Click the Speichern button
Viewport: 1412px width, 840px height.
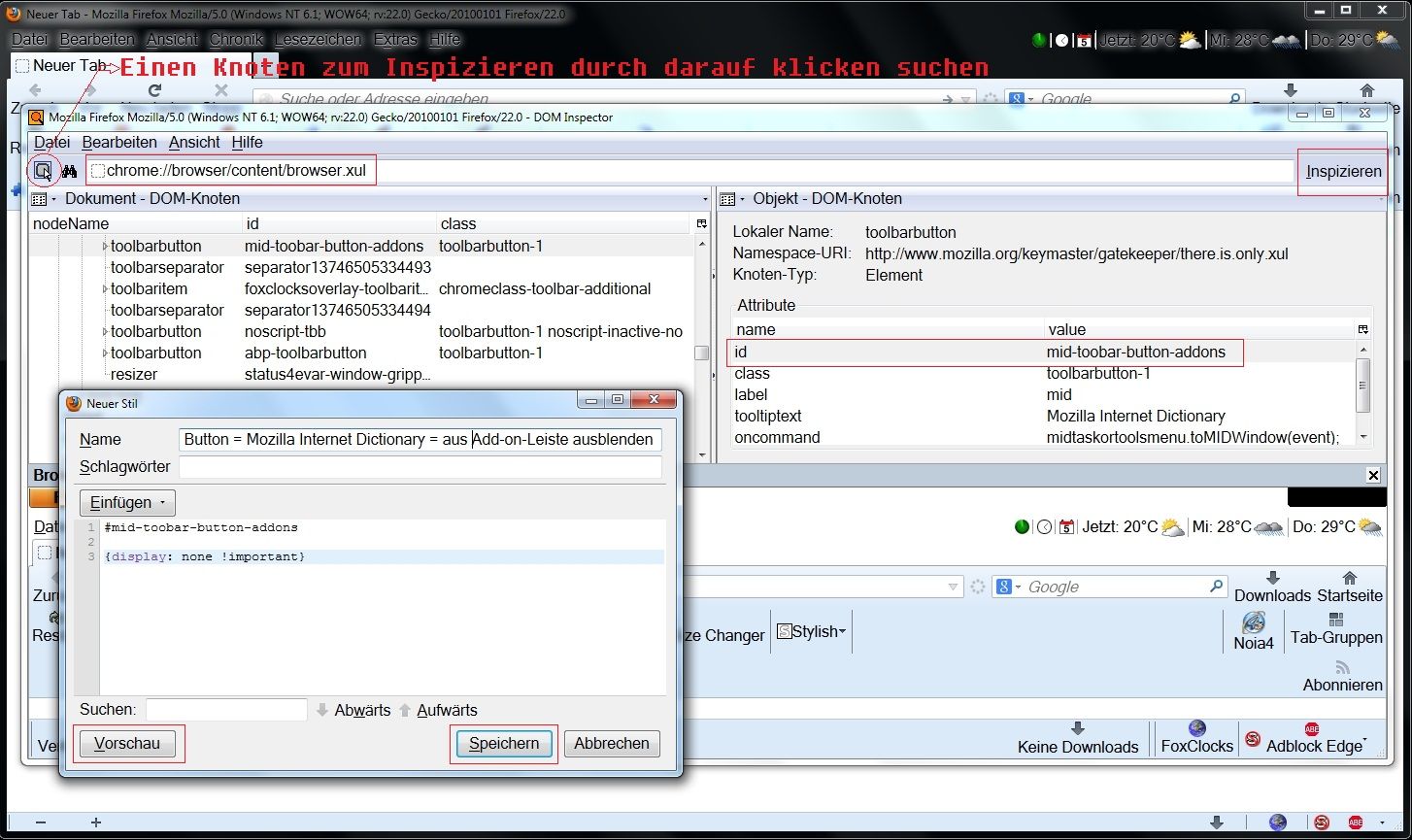[503, 744]
